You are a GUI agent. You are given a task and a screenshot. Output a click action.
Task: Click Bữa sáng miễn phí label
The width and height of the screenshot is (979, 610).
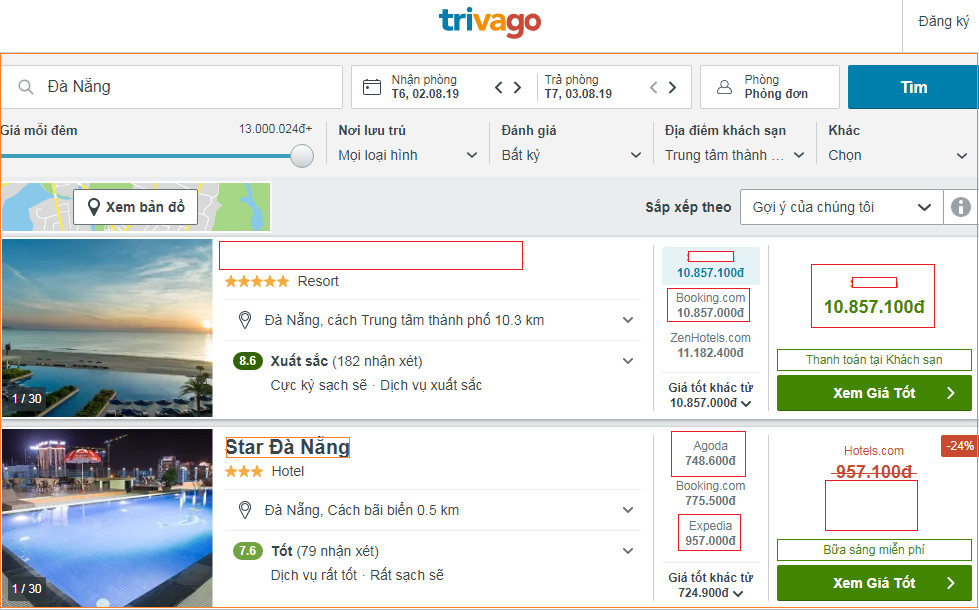click(873, 549)
